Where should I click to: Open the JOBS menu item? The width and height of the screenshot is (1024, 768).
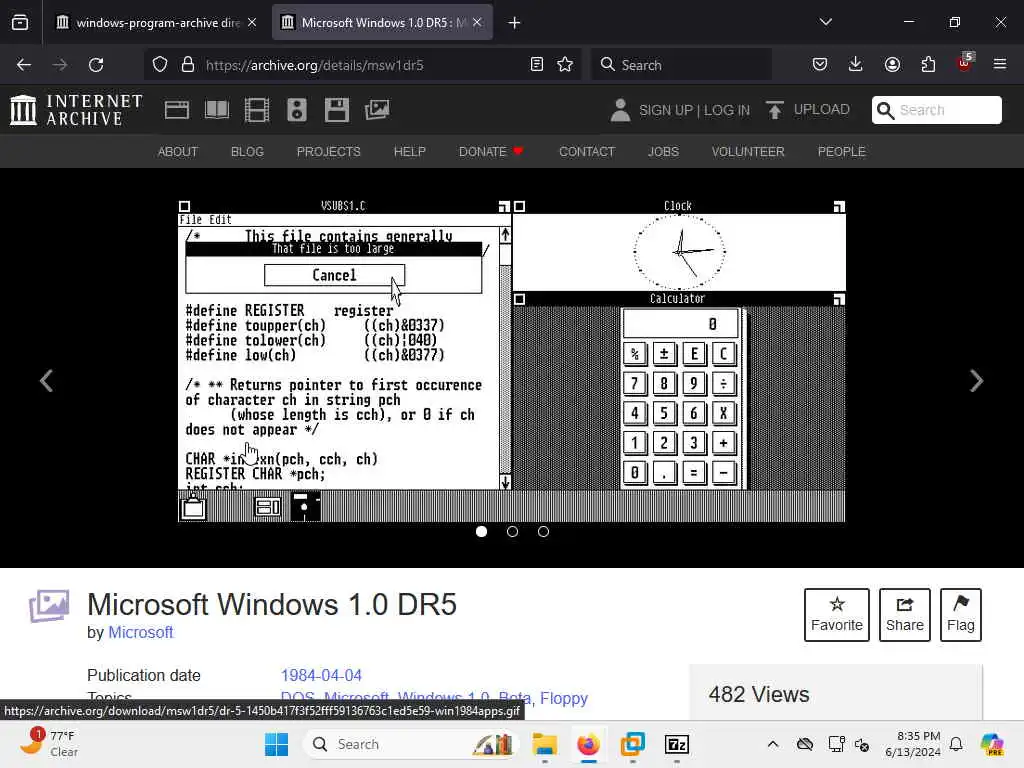(x=664, y=152)
